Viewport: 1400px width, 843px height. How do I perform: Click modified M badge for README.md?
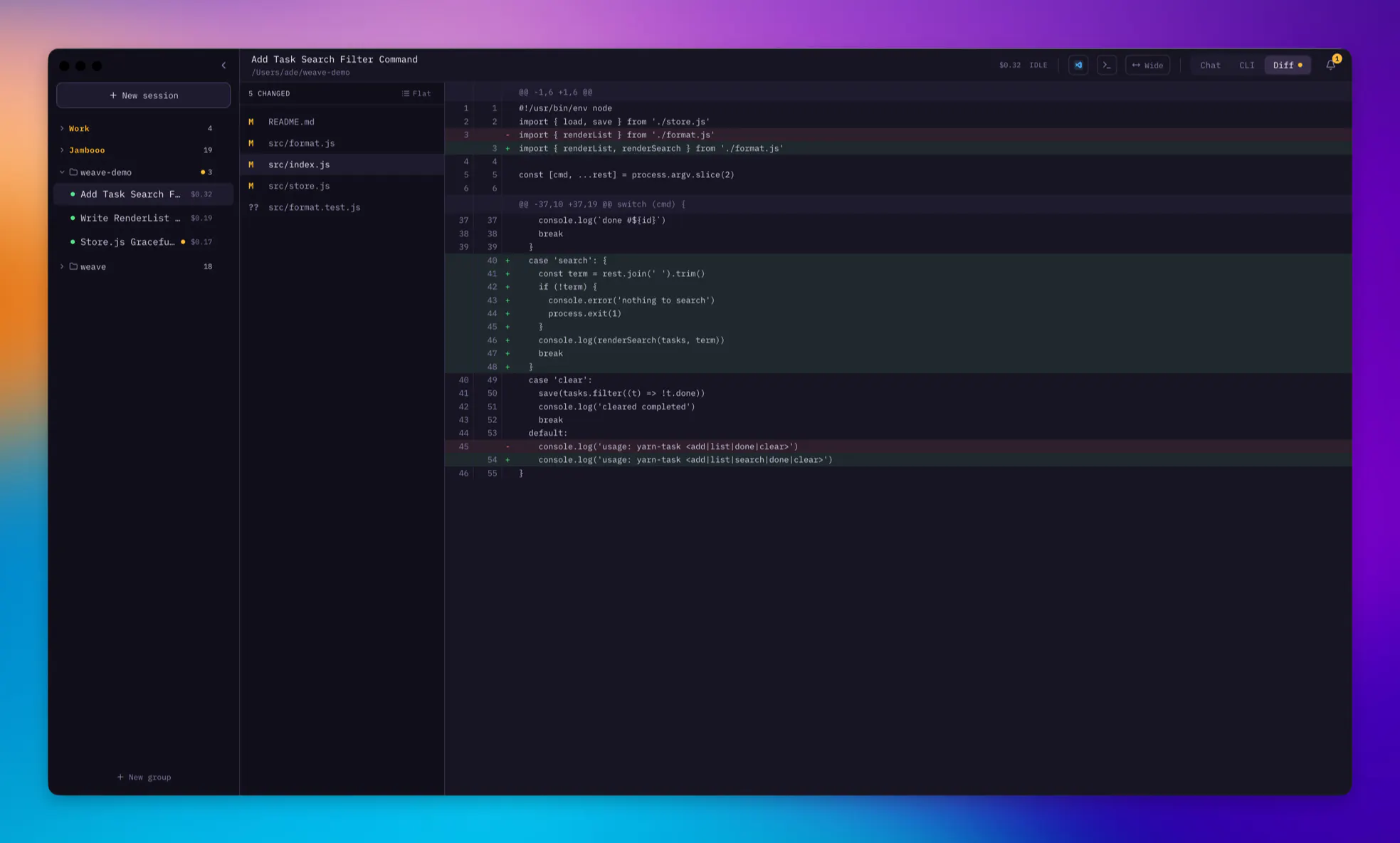(x=251, y=122)
